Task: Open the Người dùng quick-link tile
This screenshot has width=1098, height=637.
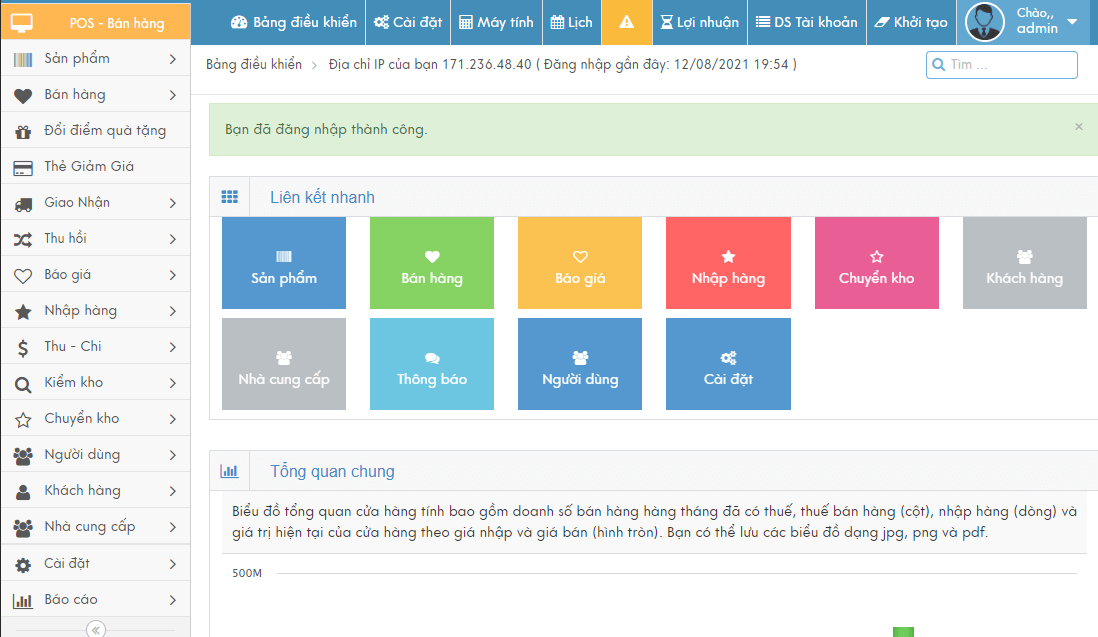Action: pyautogui.click(x=580, y=364)
